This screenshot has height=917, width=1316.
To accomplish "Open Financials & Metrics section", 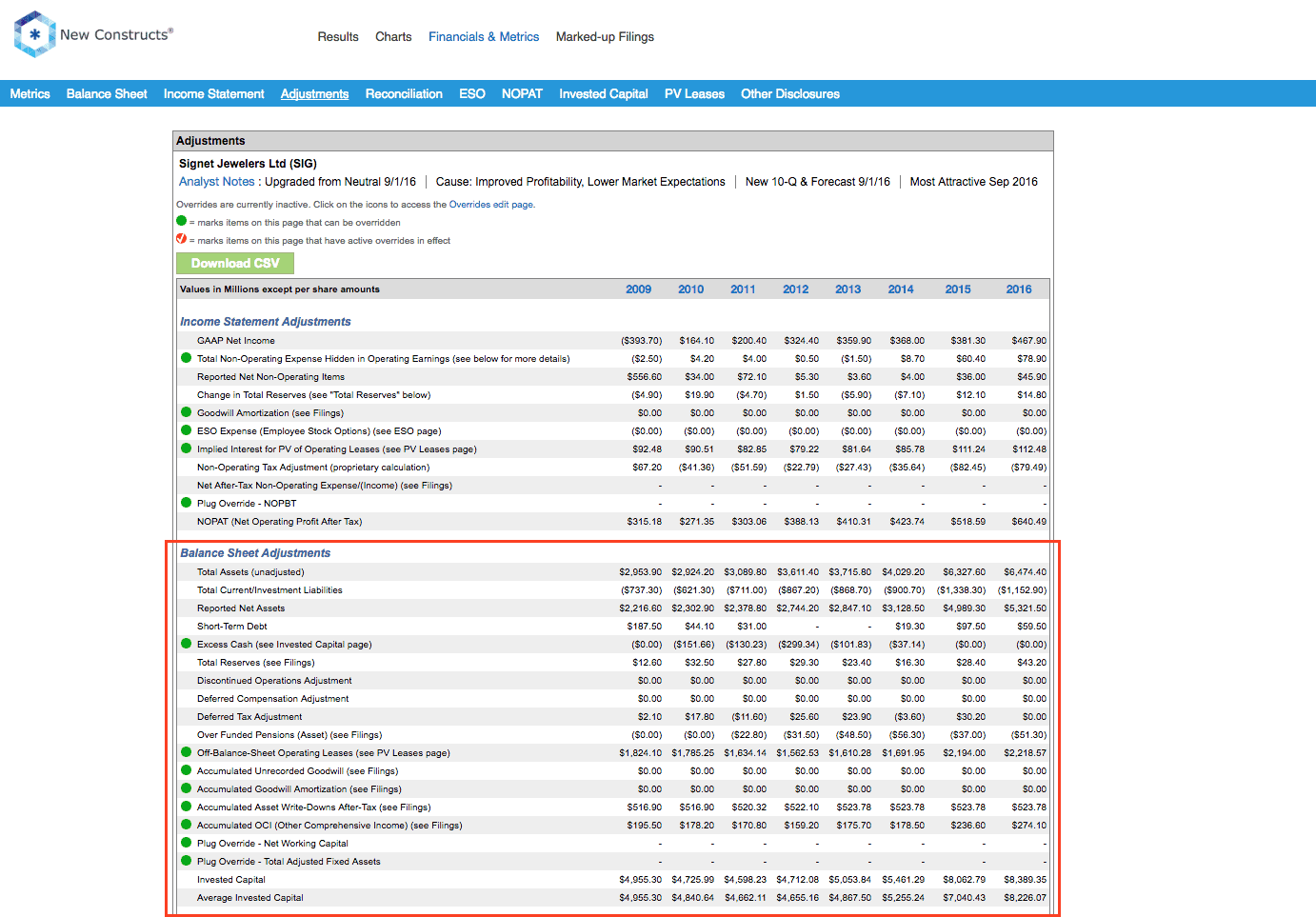I will 484,37.
